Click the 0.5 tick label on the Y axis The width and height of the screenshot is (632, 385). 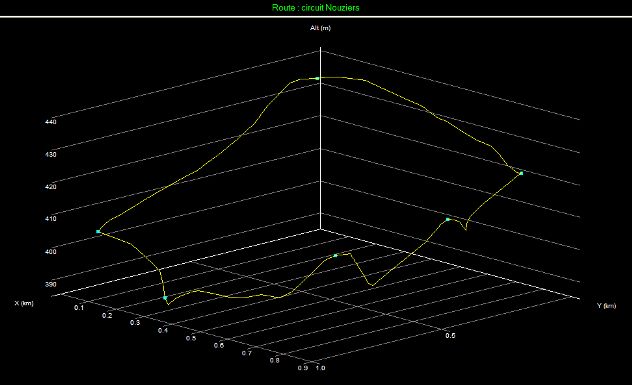(x=450, y=335)
